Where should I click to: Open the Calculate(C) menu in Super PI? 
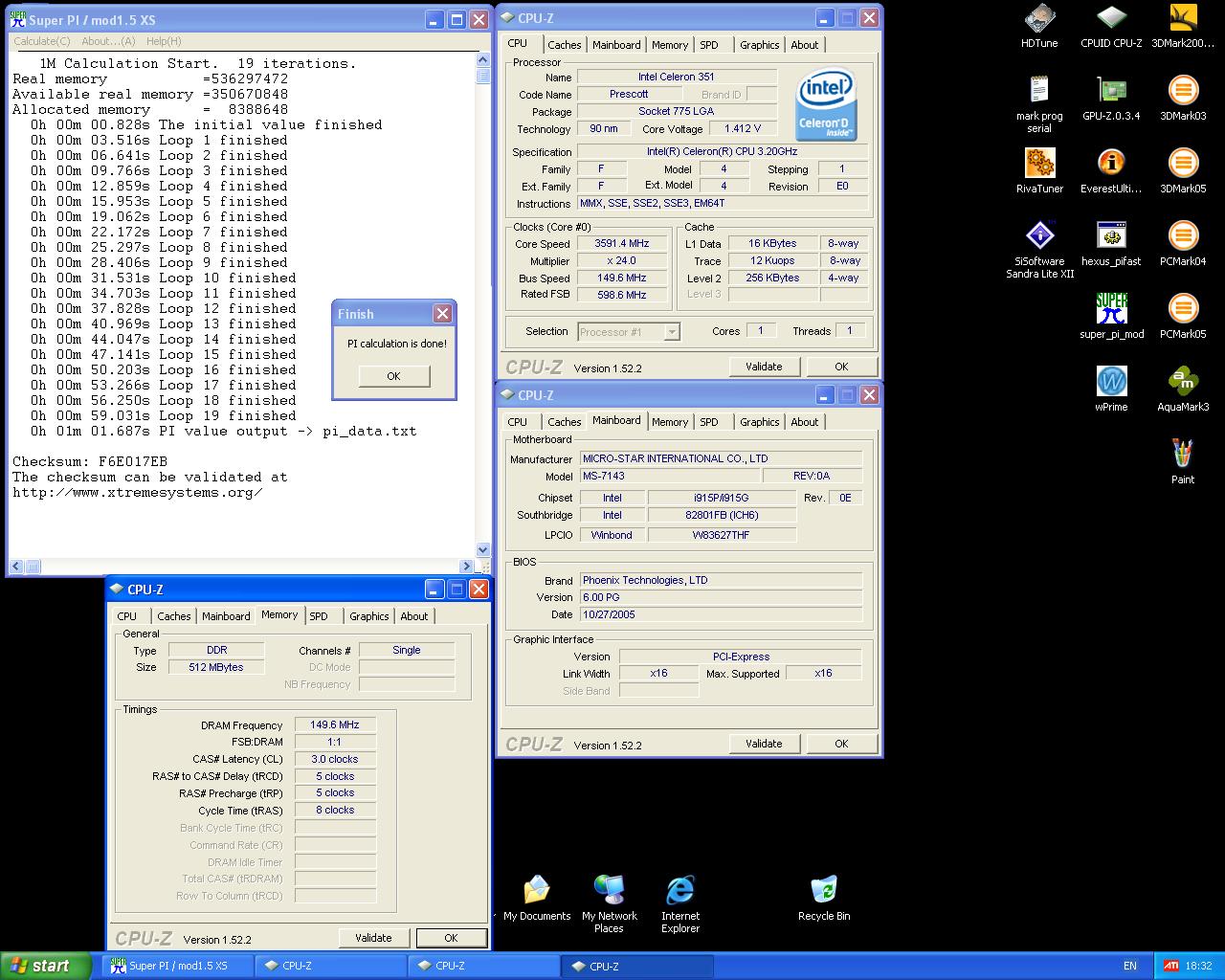click(x=41, y=41)
